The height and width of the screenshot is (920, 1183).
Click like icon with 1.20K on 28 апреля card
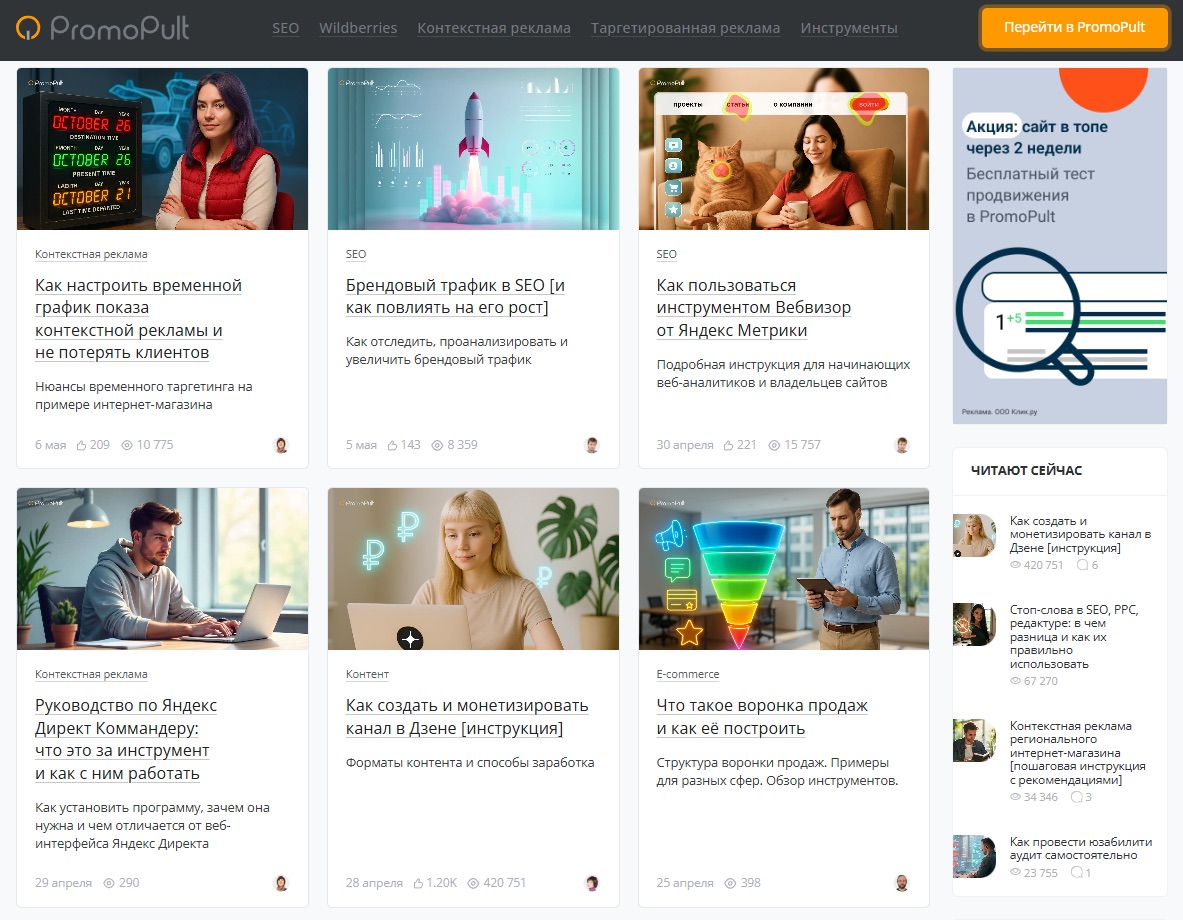click(x=418, y=883)
